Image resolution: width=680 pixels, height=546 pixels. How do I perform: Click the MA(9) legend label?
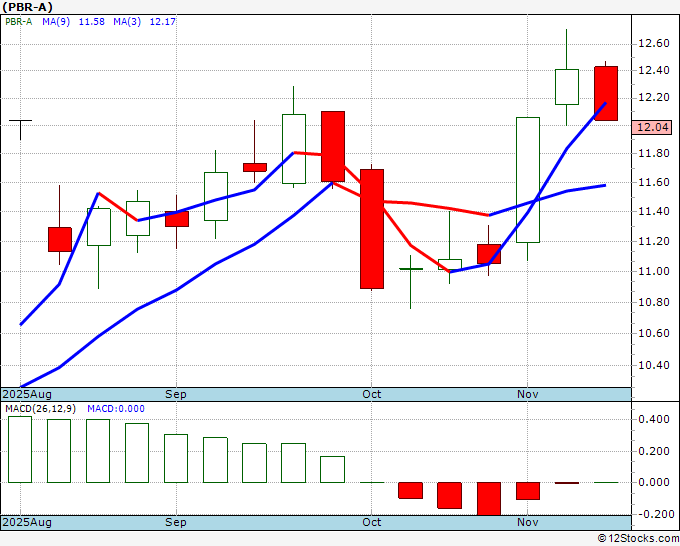pyautogui.click(x=56, y=22)
